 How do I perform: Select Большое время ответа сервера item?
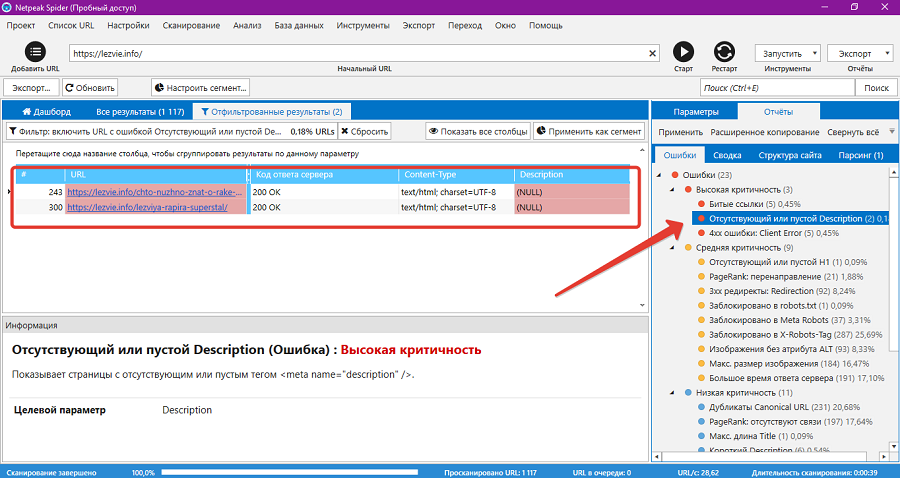click(x=796, y=378)
